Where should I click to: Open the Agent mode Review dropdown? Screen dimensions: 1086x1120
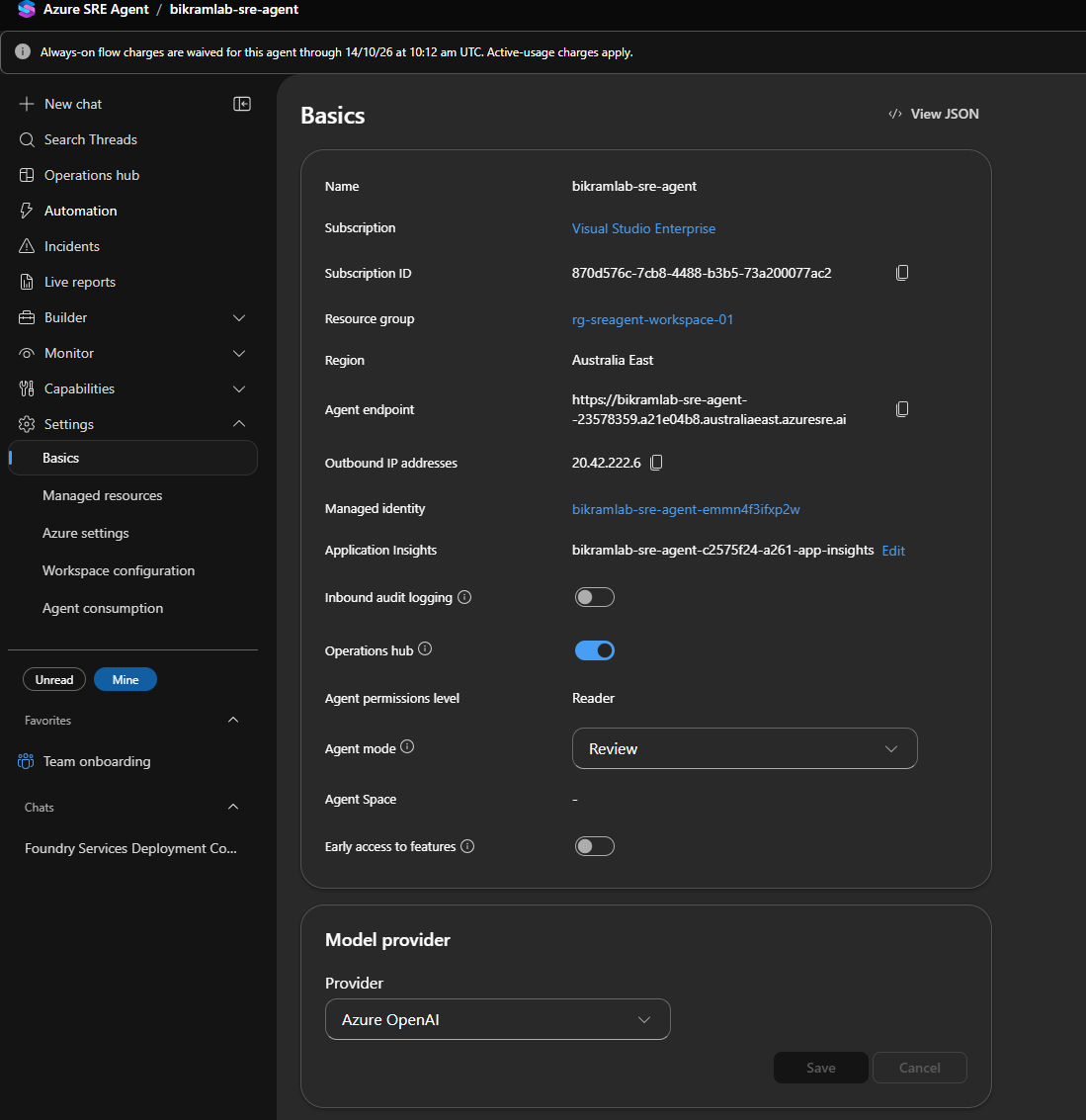pyautogui.click(x=745, y=748)
